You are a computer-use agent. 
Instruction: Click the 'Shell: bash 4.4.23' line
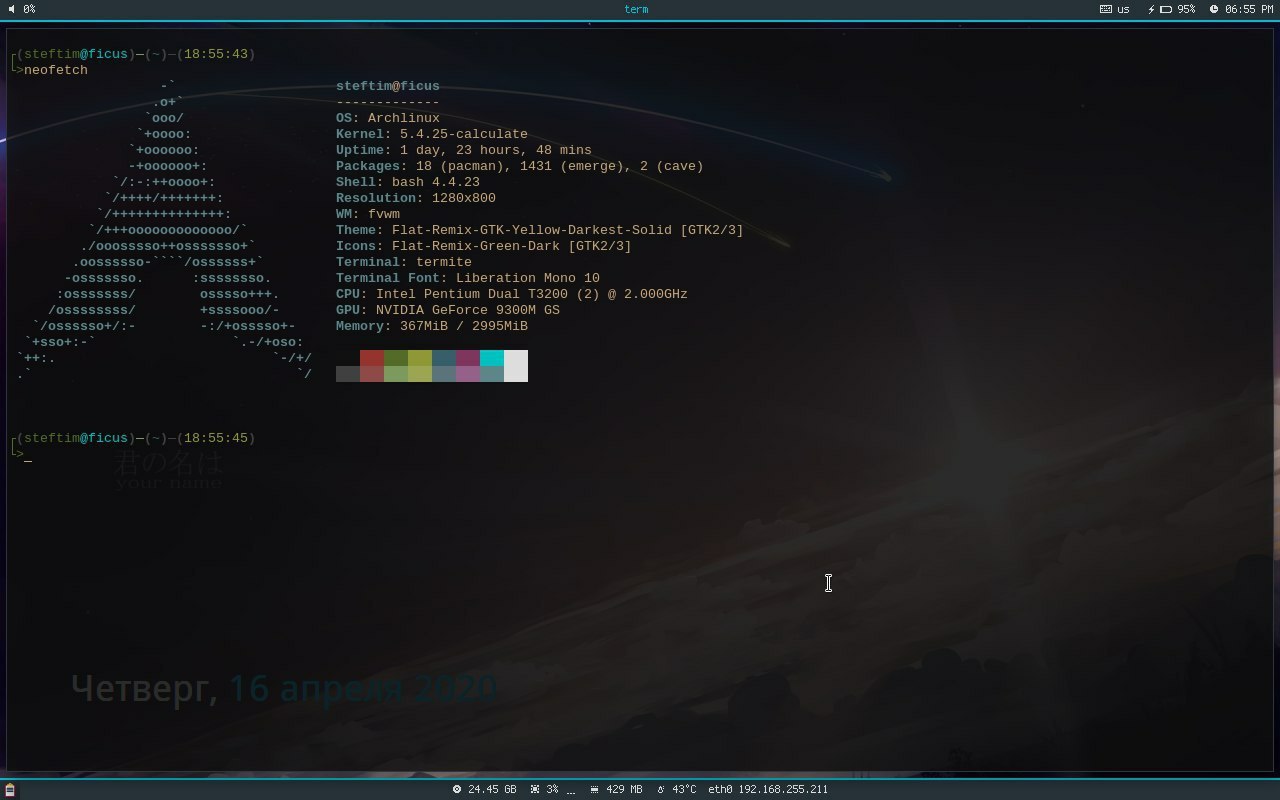(x=408, y=182)
